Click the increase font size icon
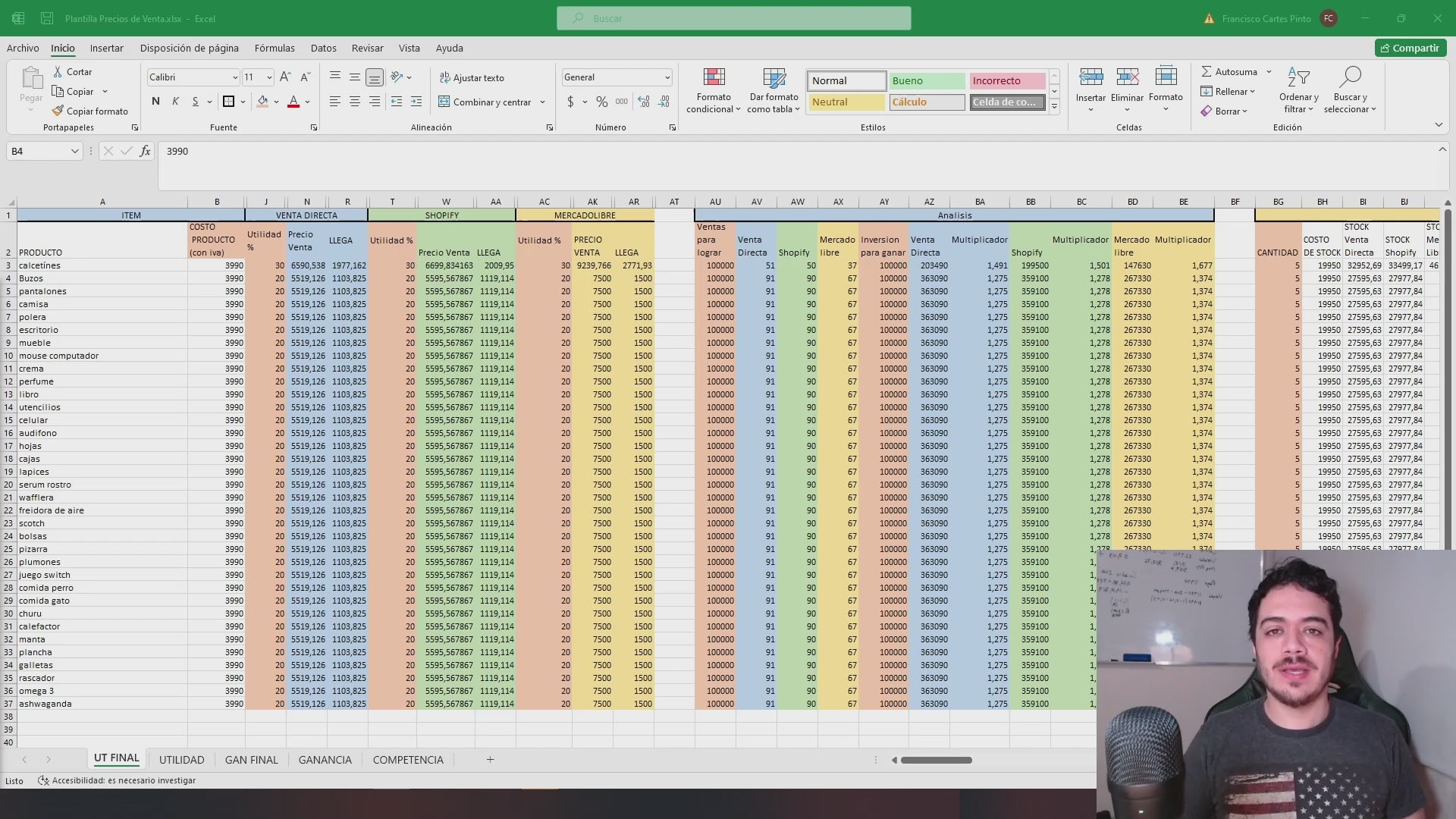This screenshot has width=1456, height=819. tap(285, 77)
